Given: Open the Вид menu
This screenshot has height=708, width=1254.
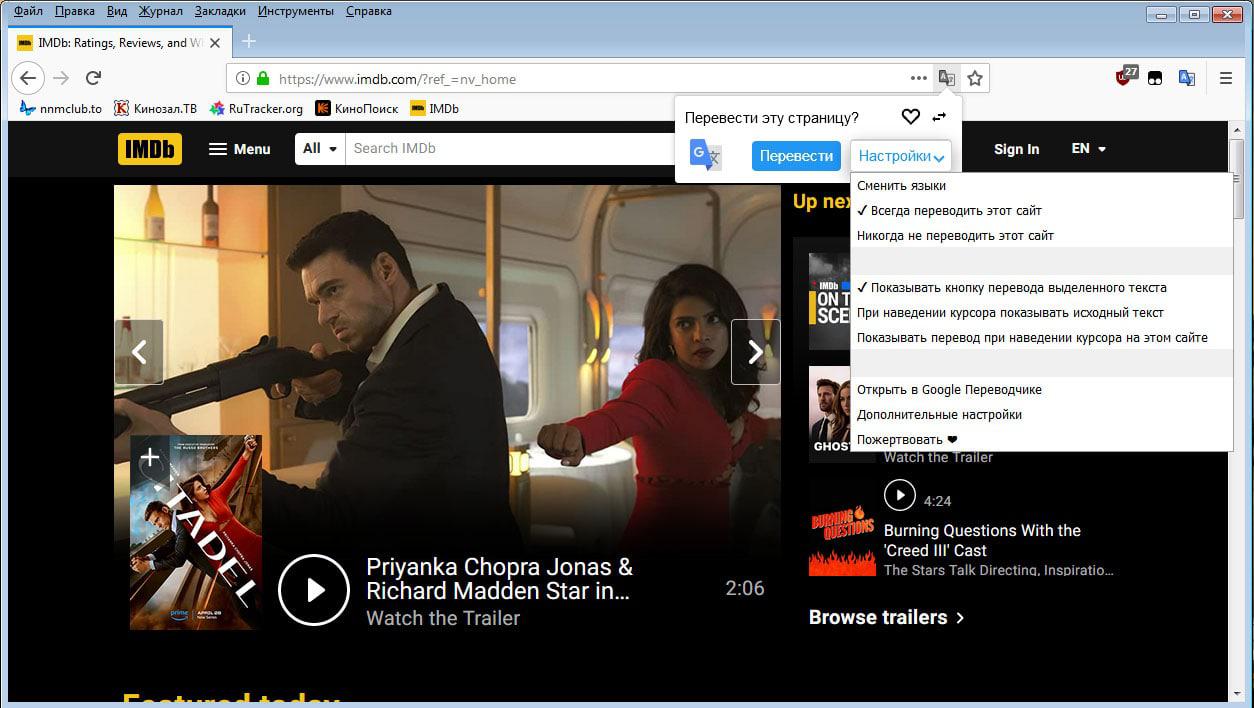Looking at the screenshot, I should point(116,11).
